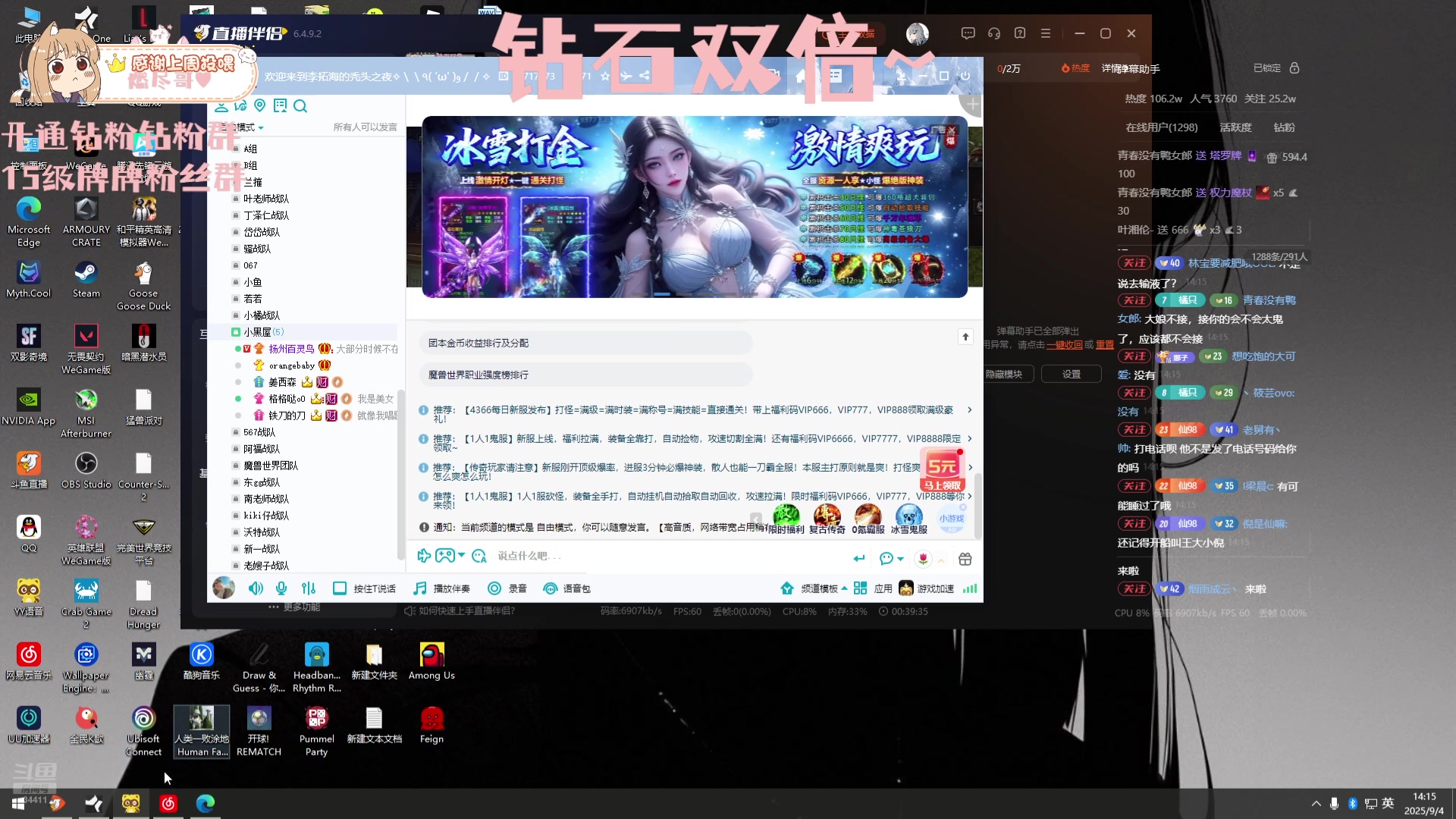
Task: Select the 叶老师战队 channel
Action: coord(266,199)
